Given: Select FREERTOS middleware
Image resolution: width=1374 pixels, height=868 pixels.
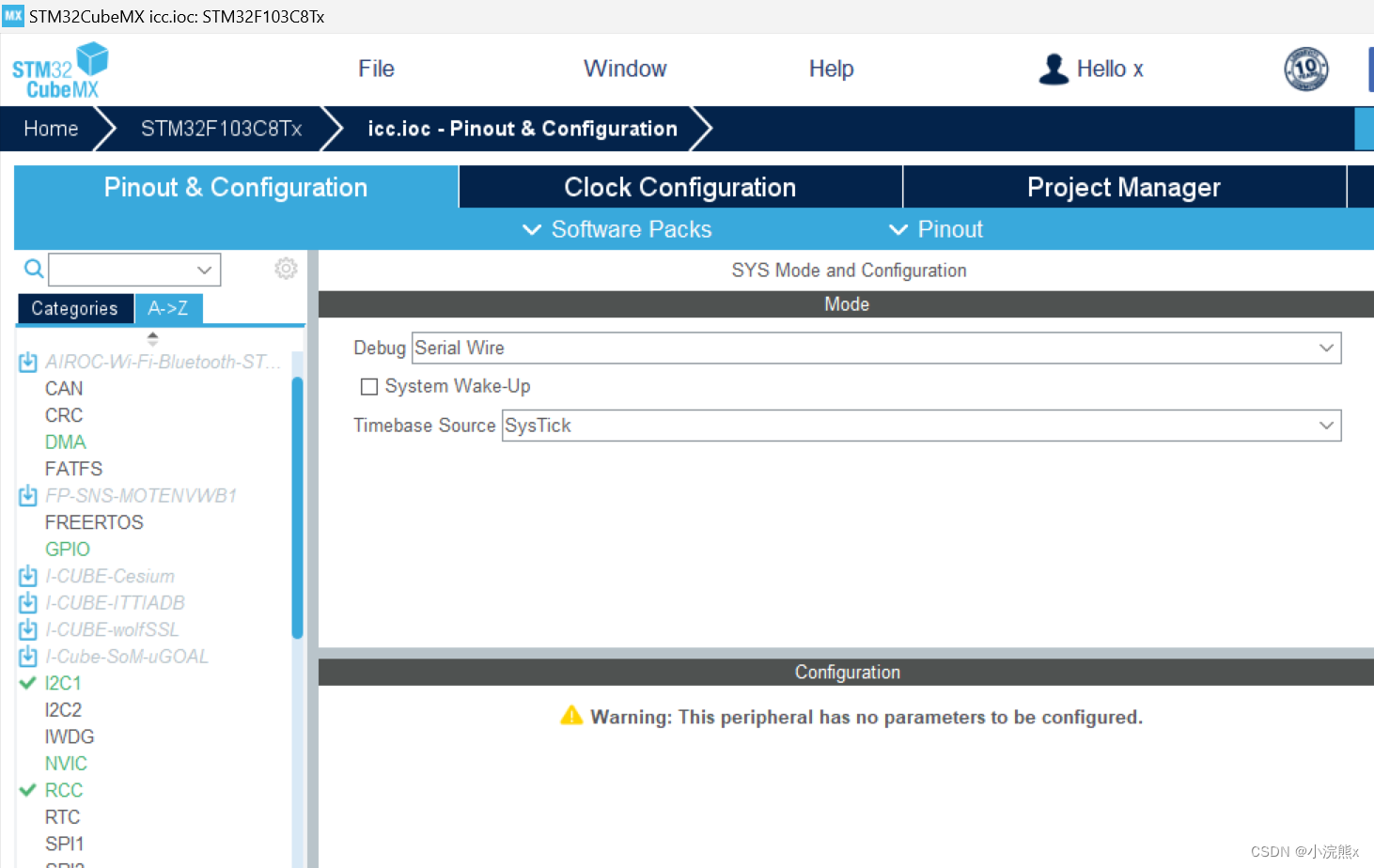Looking at the screenshot, I should tap(94, 522).
